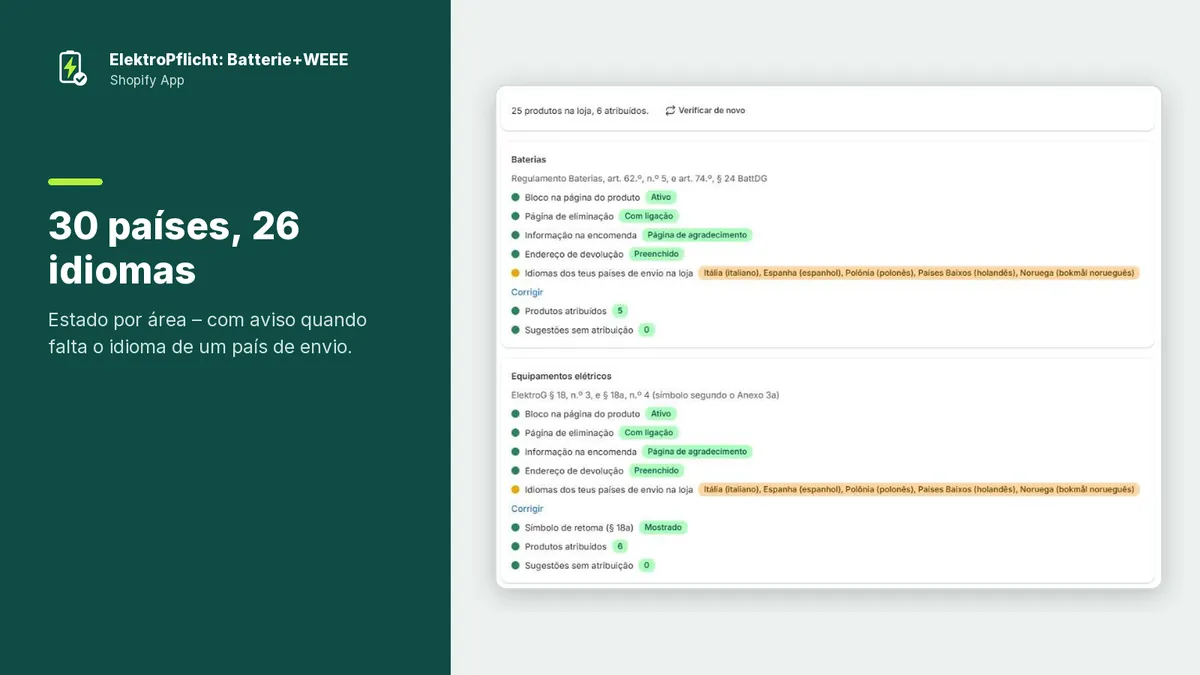
Task: Click the ElektroPflicht battery app logo
Action: pyautogui.click(x=71, y=68)
